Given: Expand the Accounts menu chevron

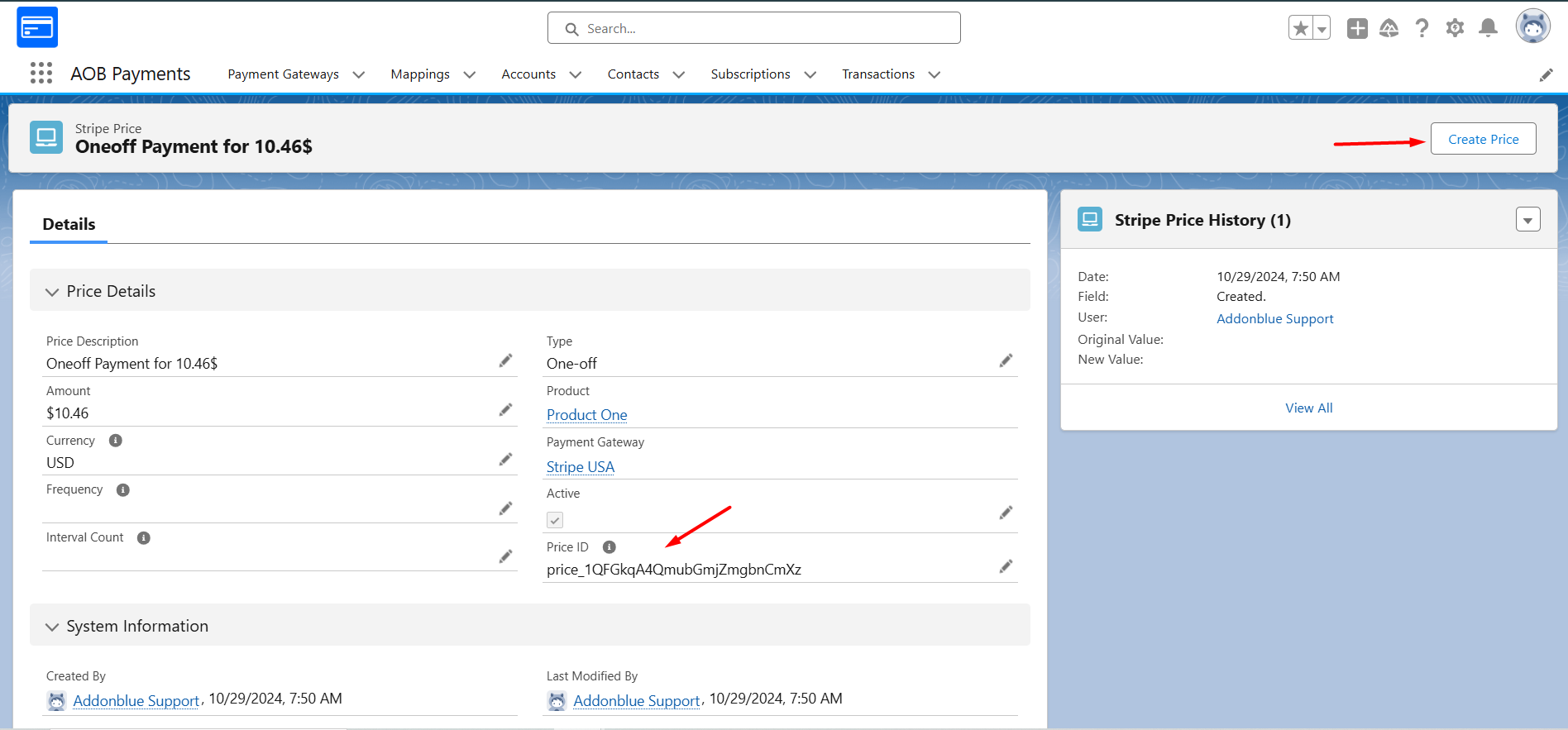Looking at the screenshot, I should [x=576, y=74].
